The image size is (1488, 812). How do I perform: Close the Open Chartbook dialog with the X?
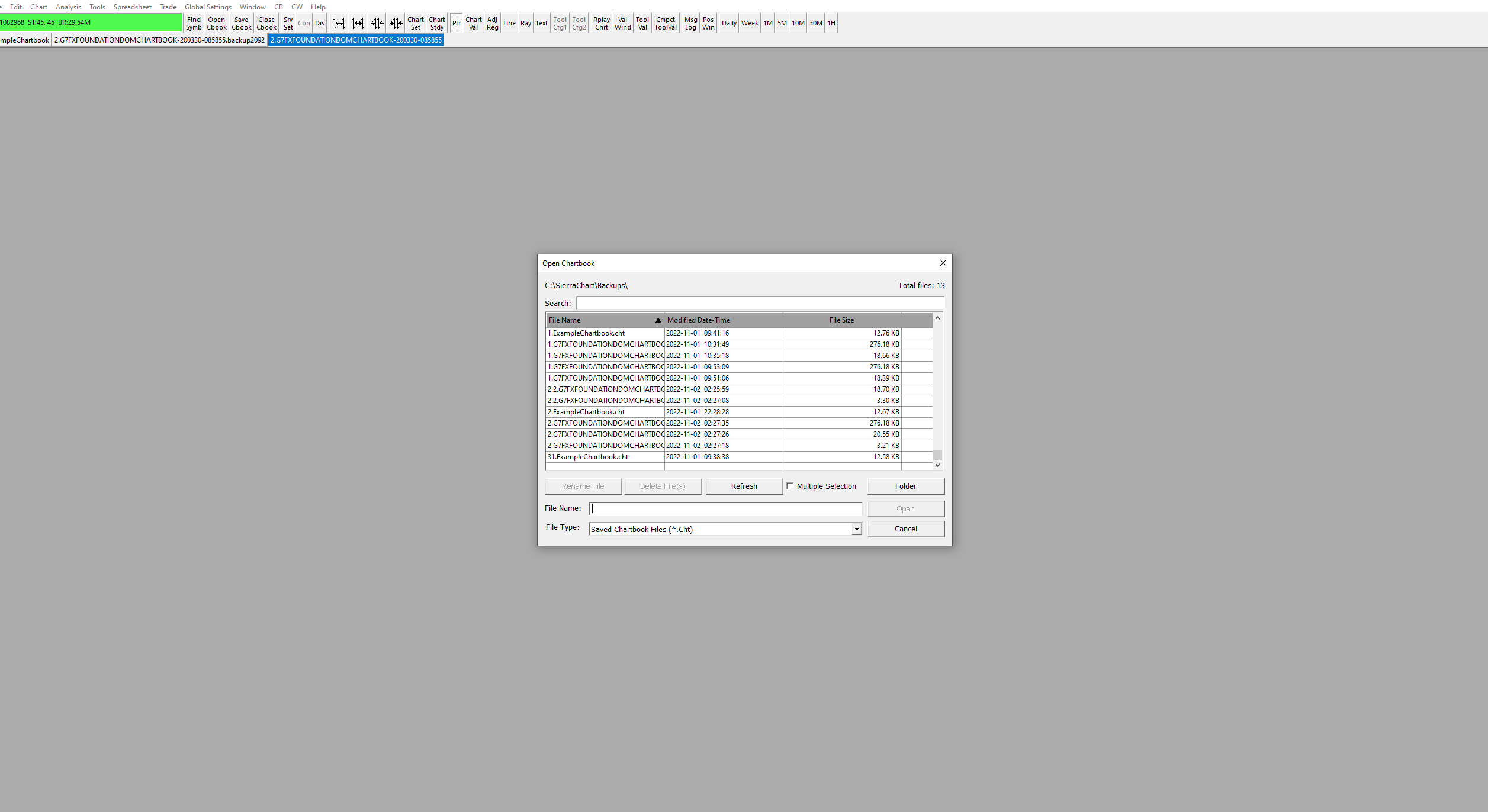[943, 263]
